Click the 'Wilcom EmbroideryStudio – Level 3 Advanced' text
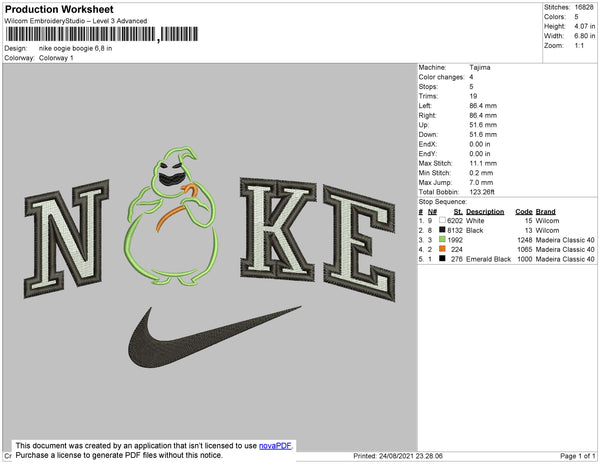 click(x=76, y=21)
